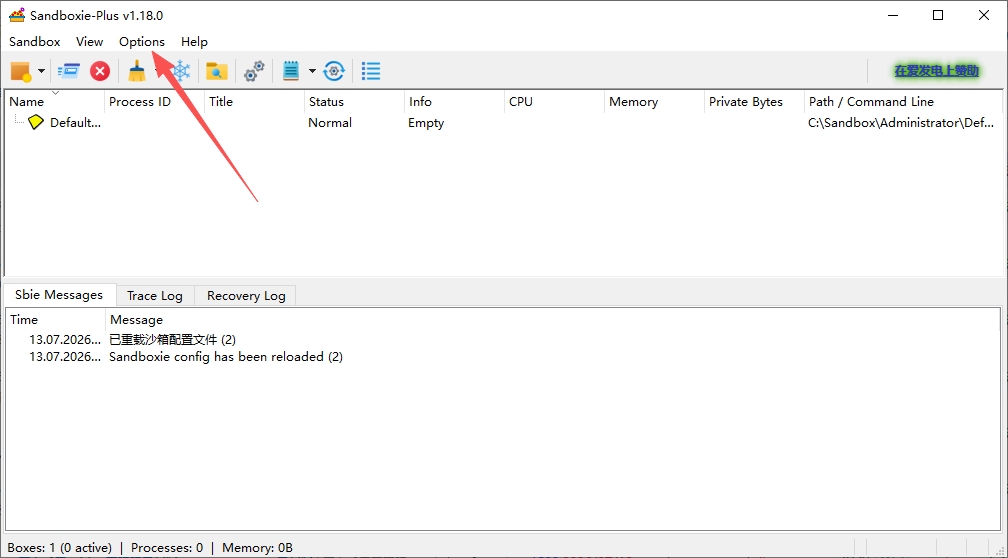Click the C:\Sandbox\Administrator path cell
1008x558 pixels.
(x=901, y=123)
